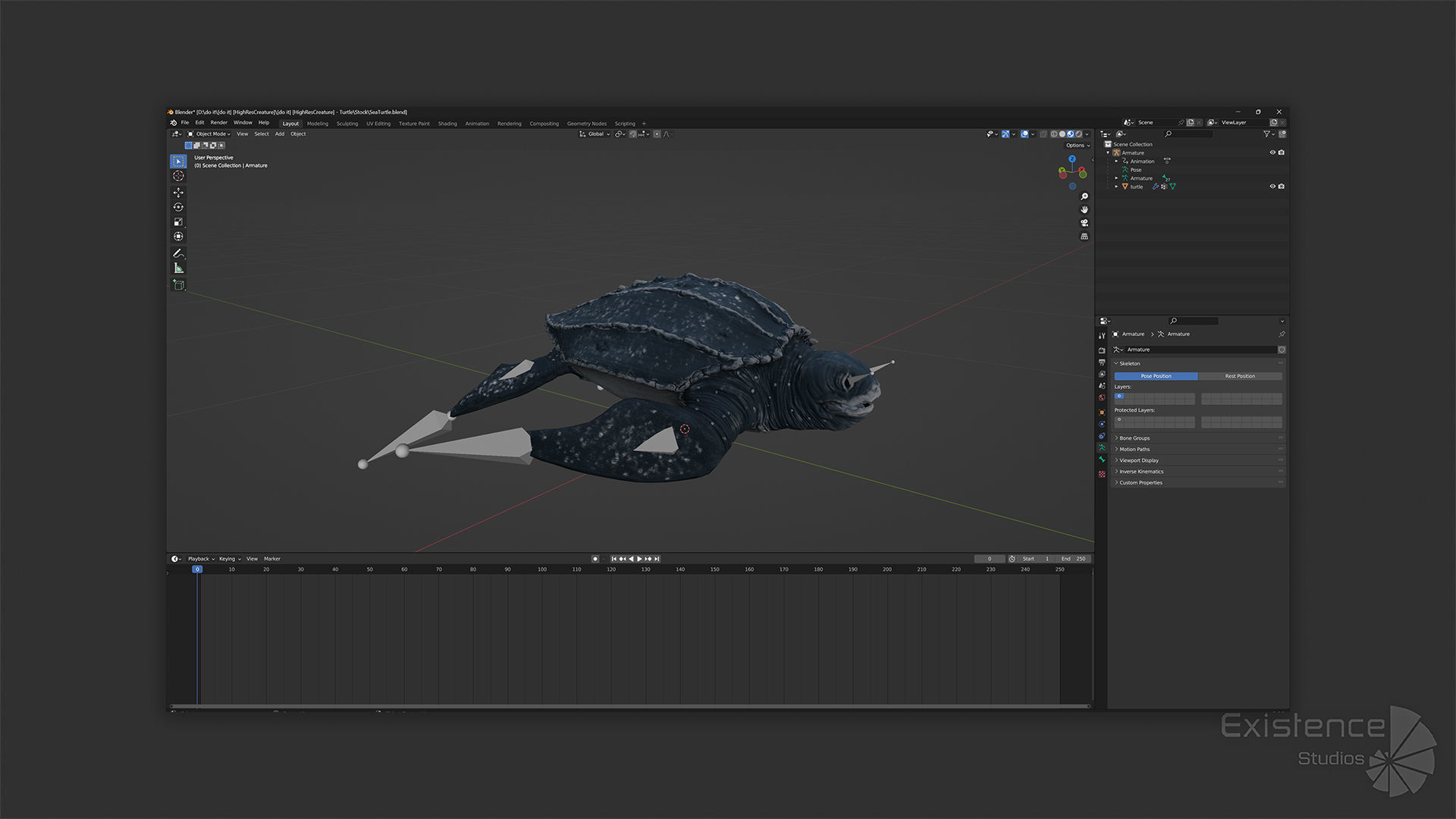Activate the Annotate pencil tool
This screenshot has width=1456, height=819.
coord(178,253)
